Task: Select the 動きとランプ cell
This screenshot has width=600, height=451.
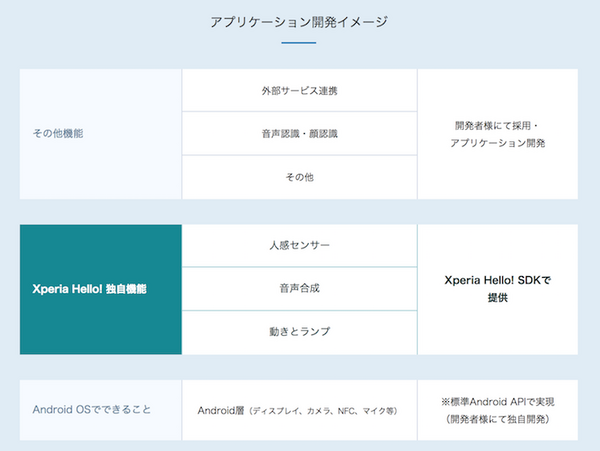Action: (299, 331)
